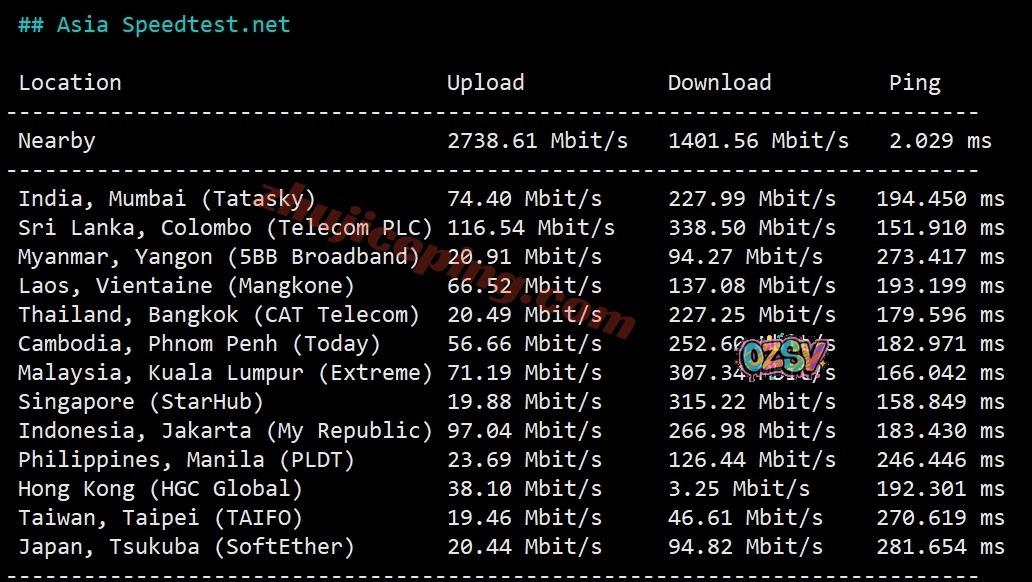Click the Laos, Vientaine (Mangkone) line

pyautogui.click(x=186, y=286)
